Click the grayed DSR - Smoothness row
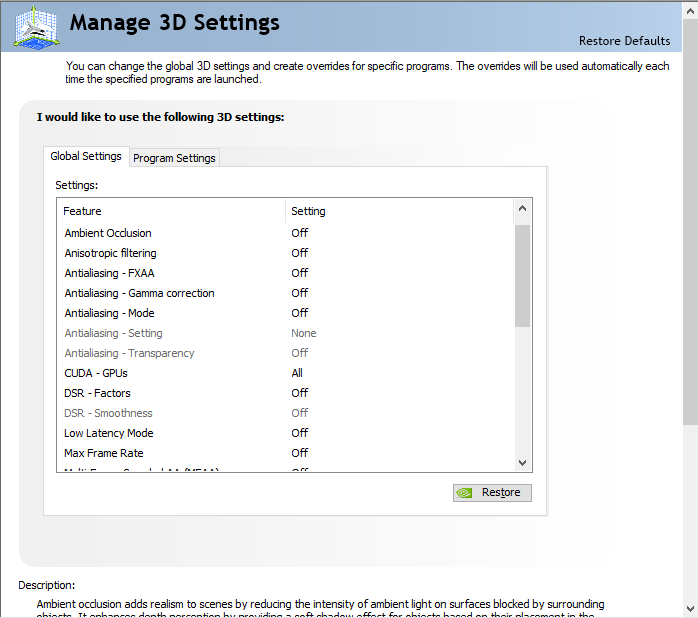This screenshot has height=618, width=698. [x=285, y=413]
